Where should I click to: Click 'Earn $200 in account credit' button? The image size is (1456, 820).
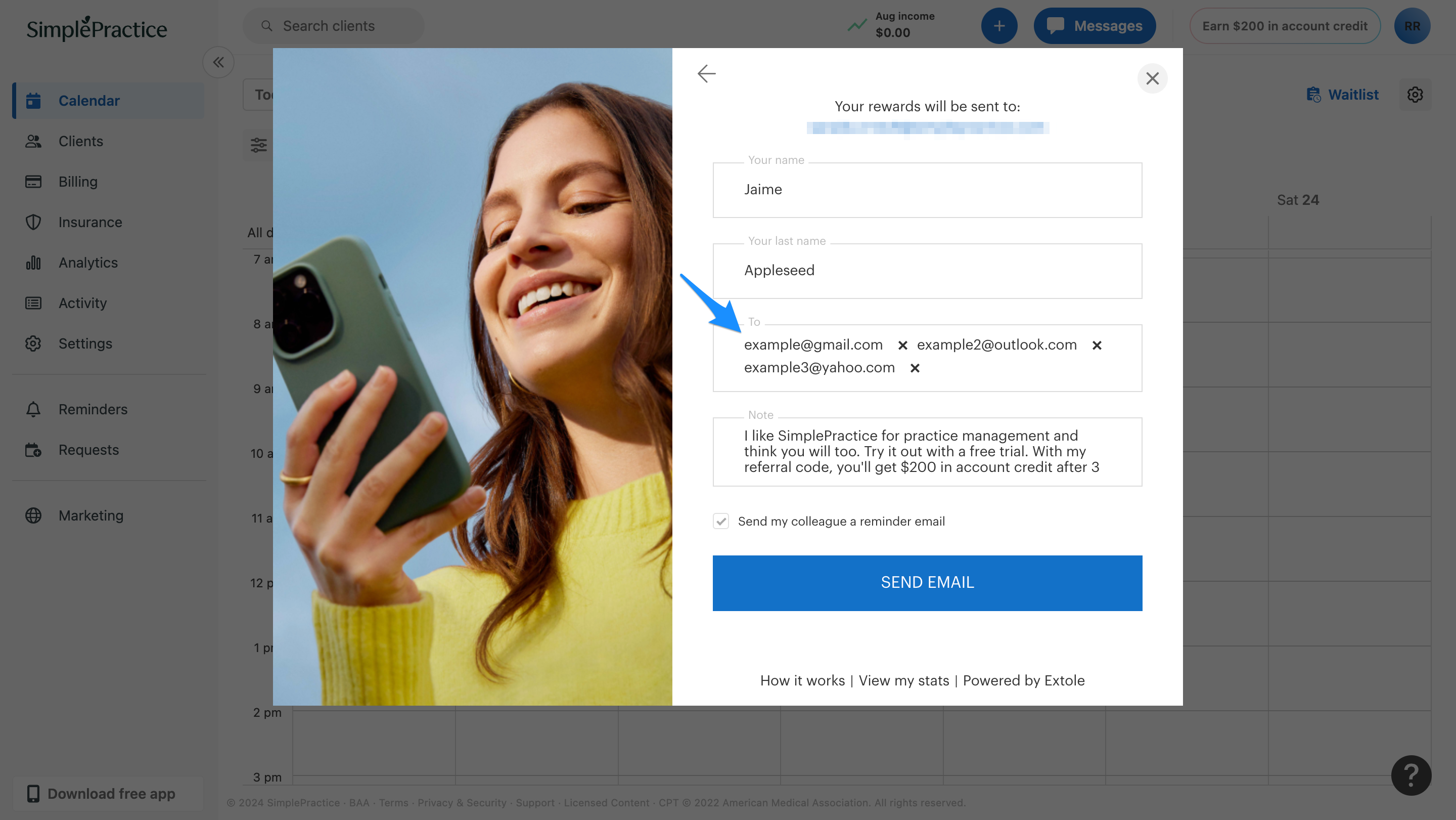coord(1284,26)
